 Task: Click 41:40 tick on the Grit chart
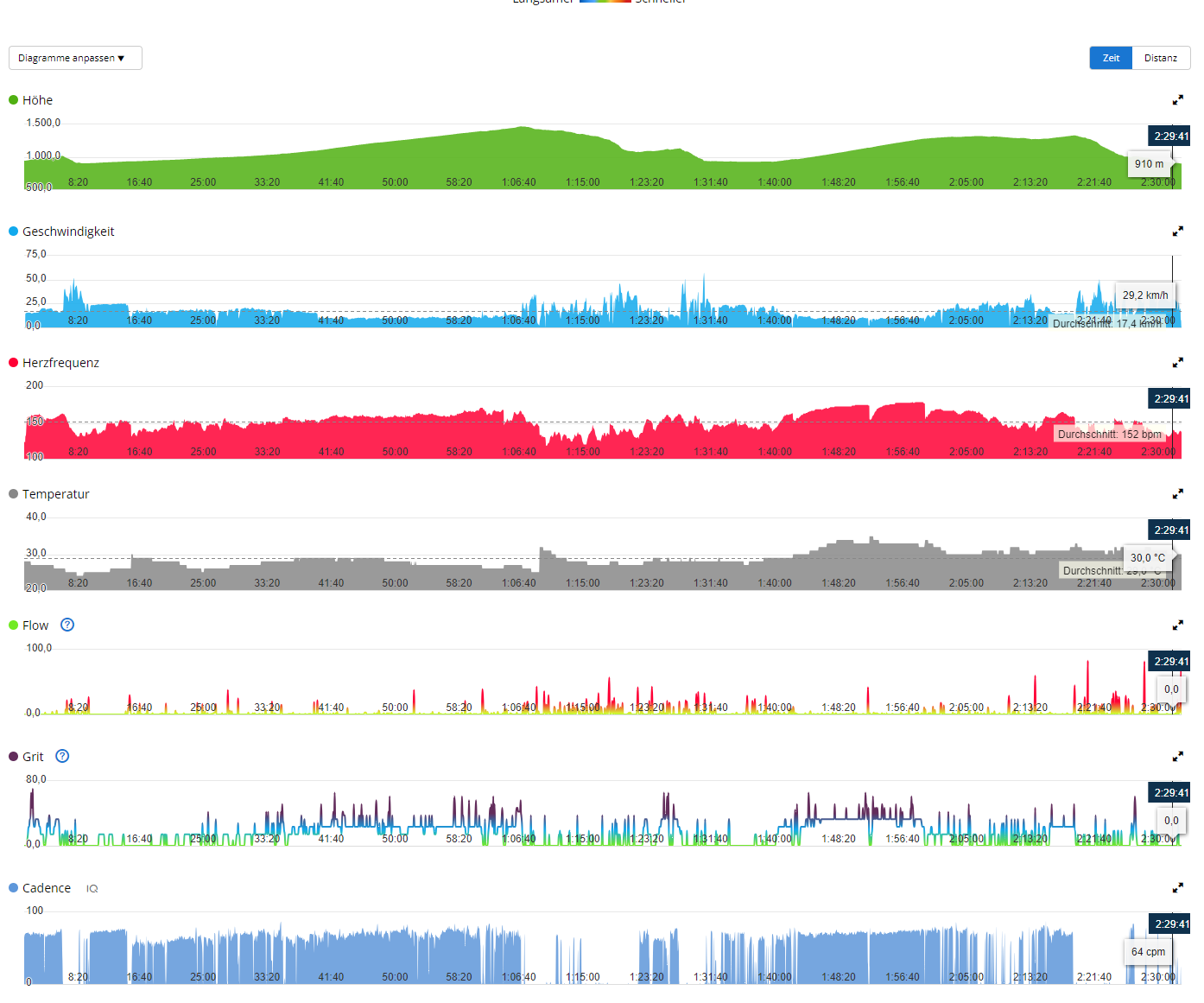tap(331, 839)
